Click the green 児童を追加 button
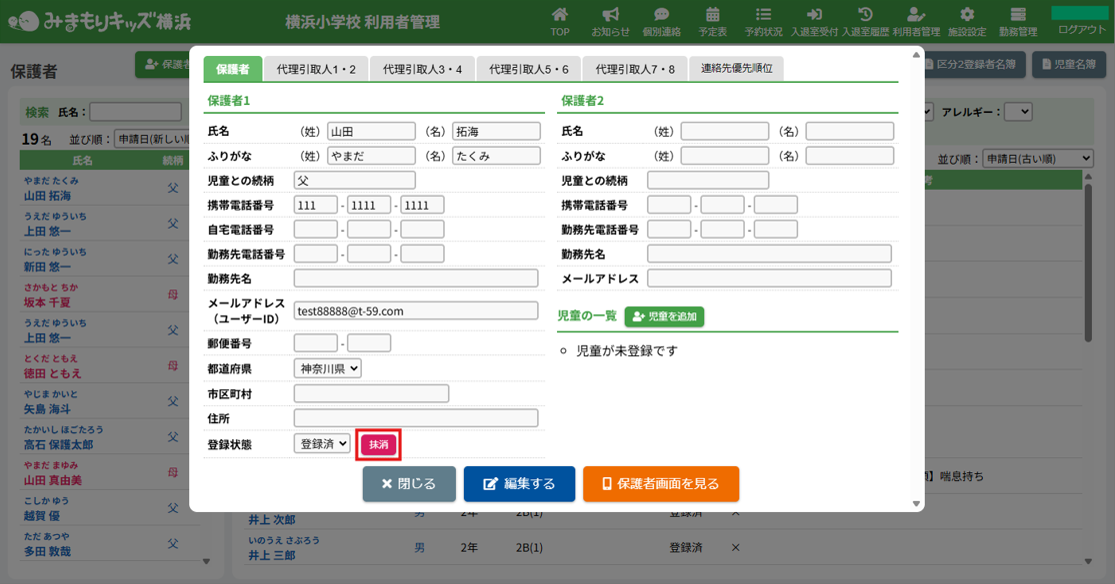This screenshot has width=1115, height=584. [x=664, y=316]
